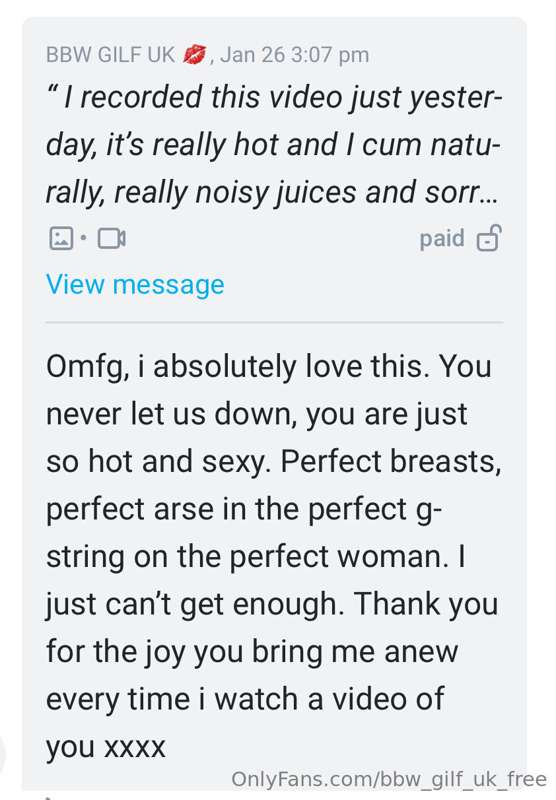The image size is (556, 800).
Task: Open the BBW GILF UK sender name
Action: (110, 55)
